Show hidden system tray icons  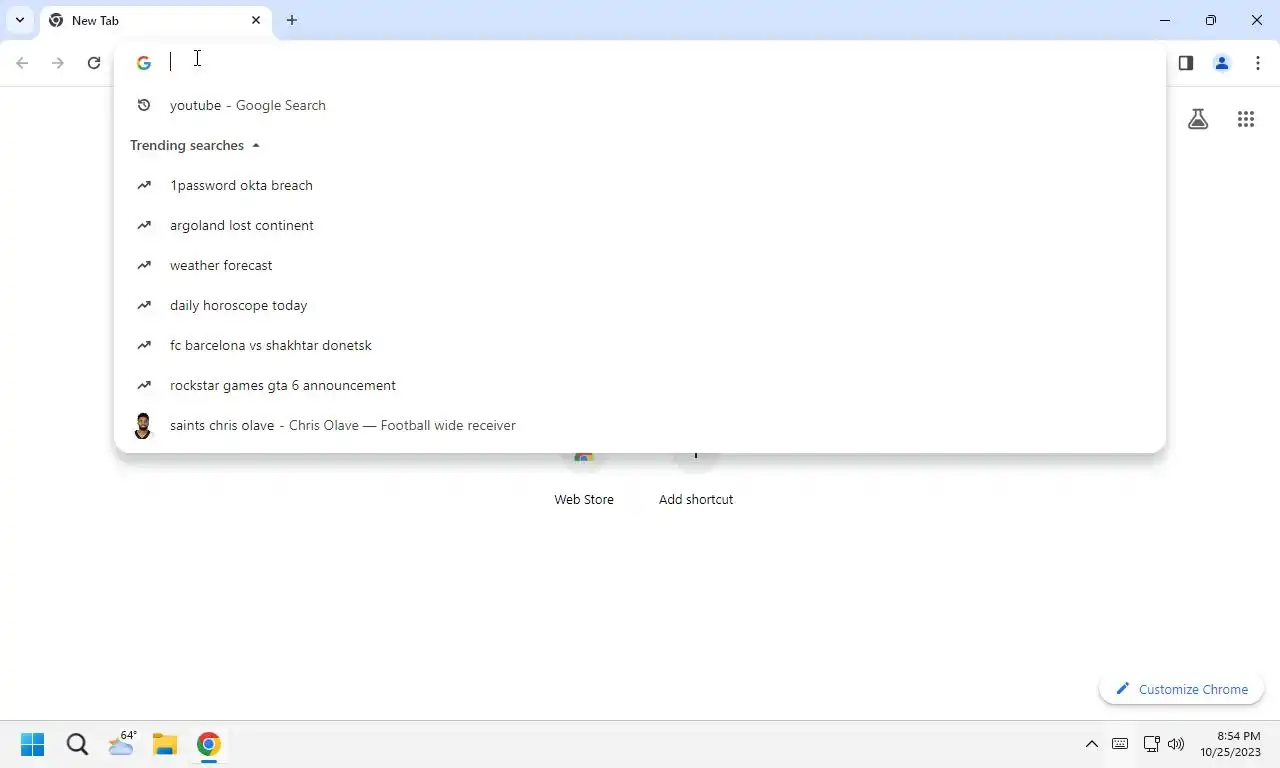pos(1092,744)
